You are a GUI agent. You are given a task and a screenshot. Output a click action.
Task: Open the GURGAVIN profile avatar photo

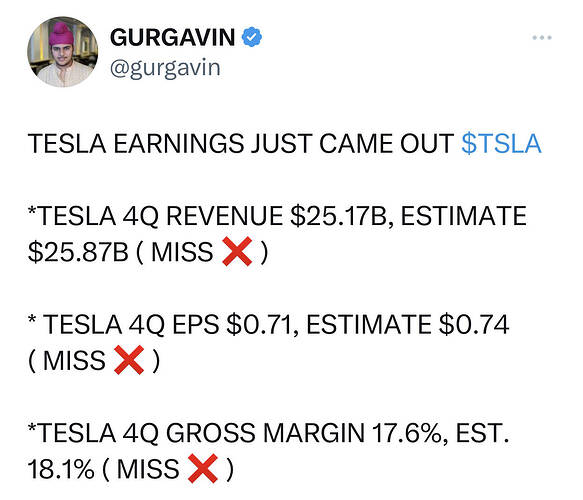[x=62, y=52]
